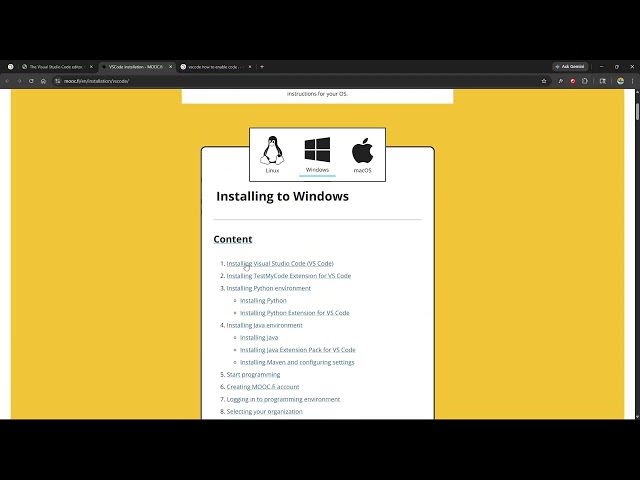View site information icon in address bar
640x480 pixels.
58,81
